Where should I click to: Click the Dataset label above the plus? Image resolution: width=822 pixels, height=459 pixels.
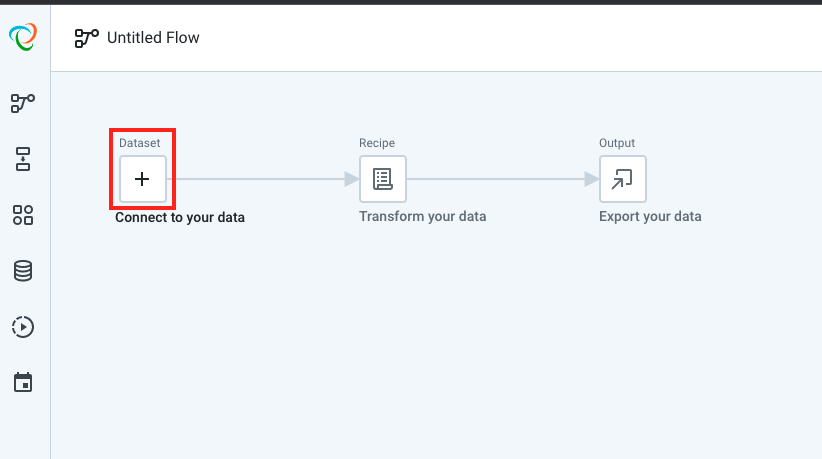pos(139,143)
